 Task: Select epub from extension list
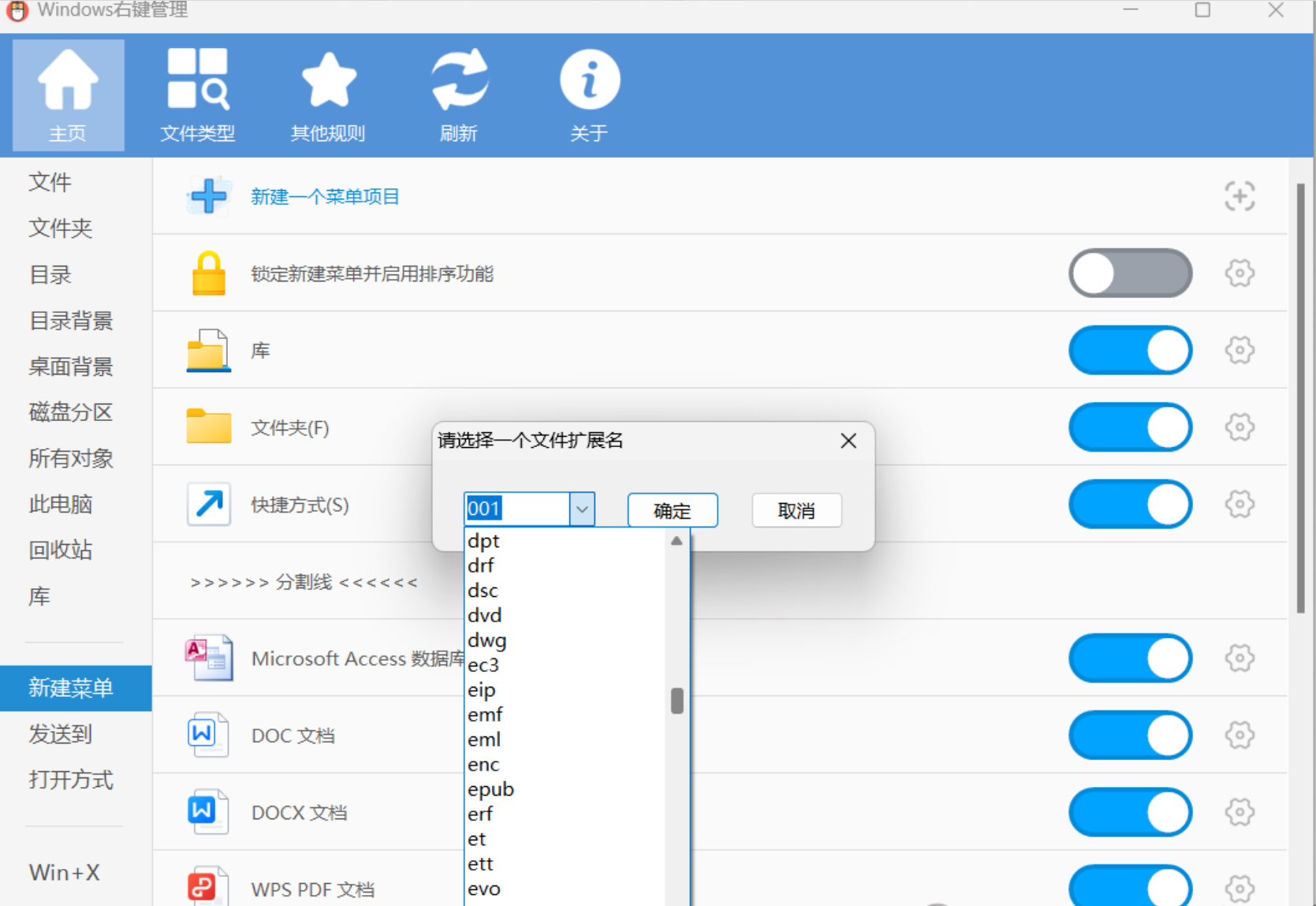click(565, 789)
